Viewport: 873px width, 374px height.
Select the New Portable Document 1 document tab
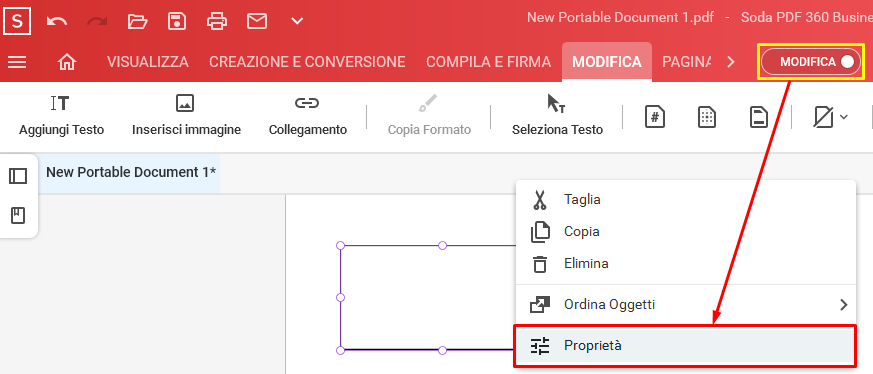[131, 173]
